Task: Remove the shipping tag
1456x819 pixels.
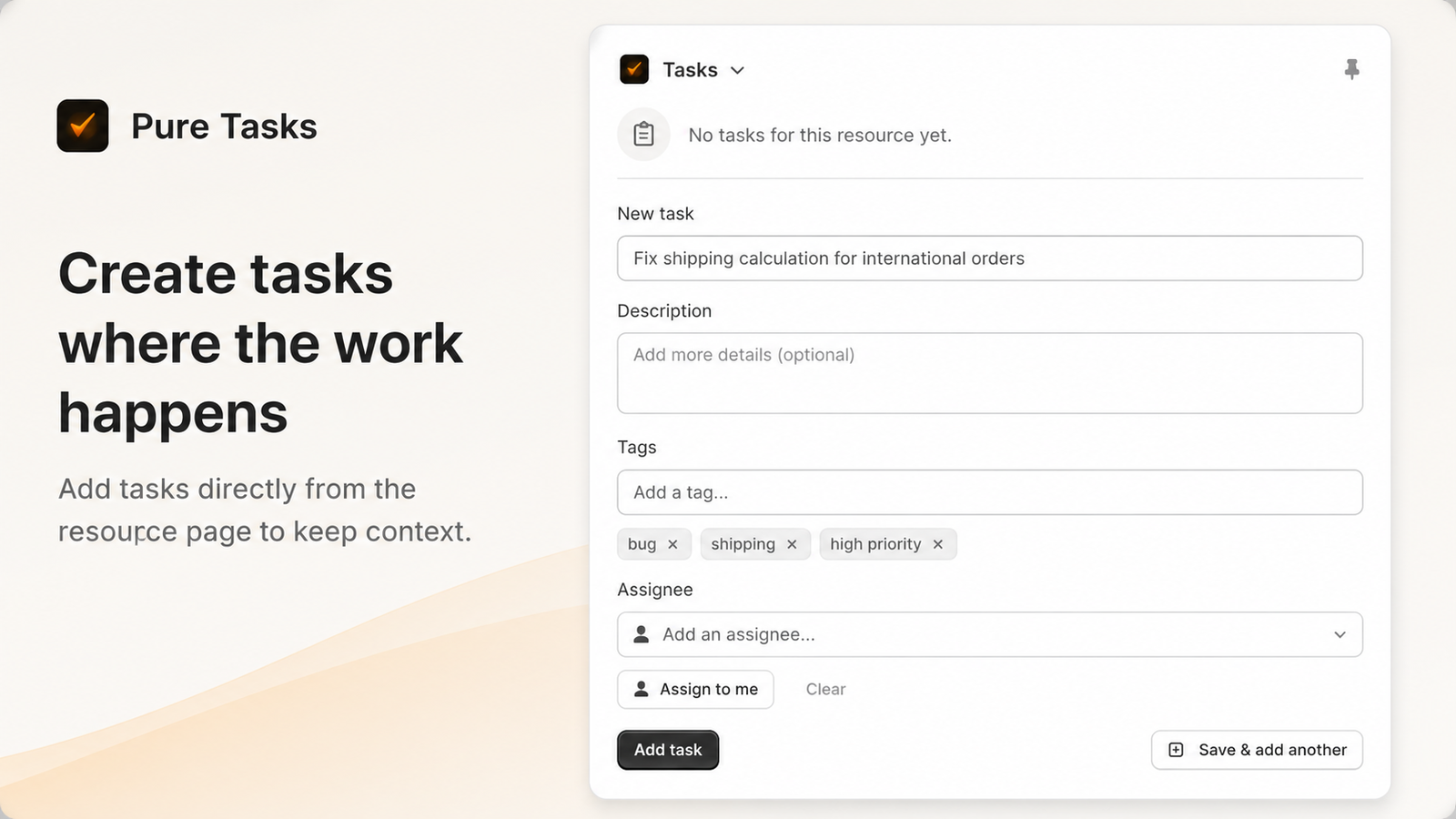Action: (x=792, y=544)
